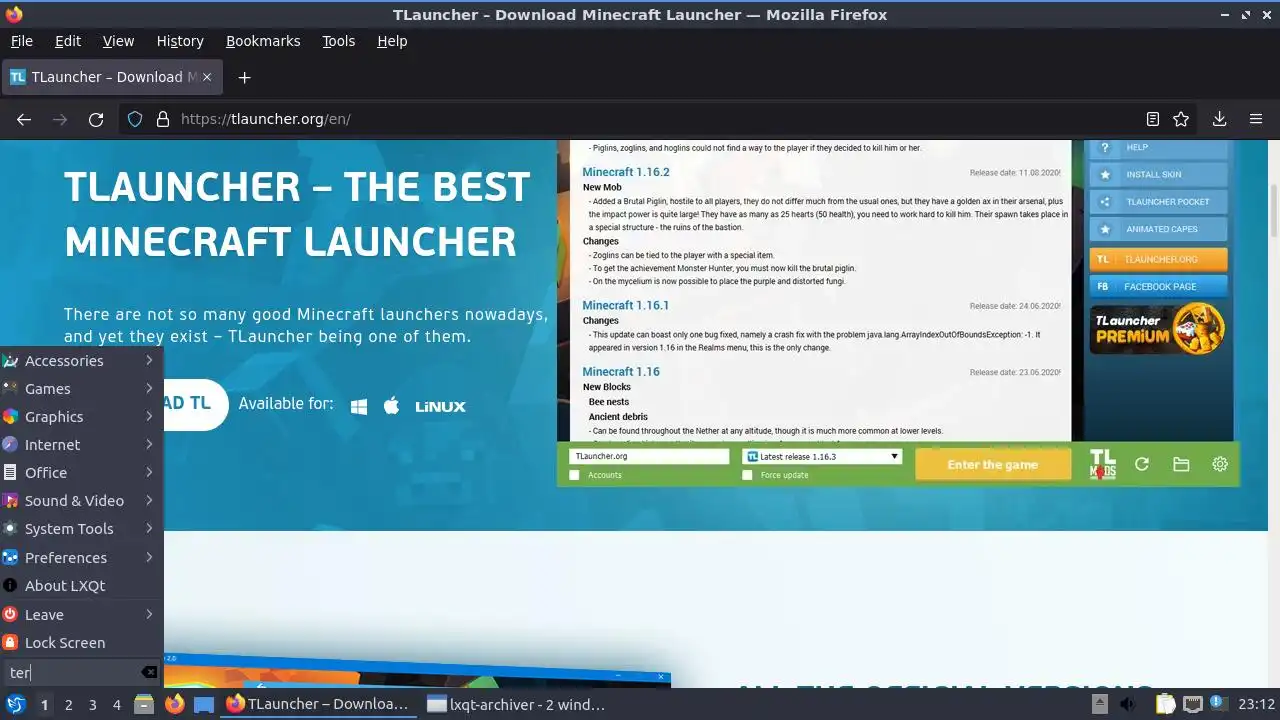Click the show desktop panel icon
Image resolution: width=1280 pixels, height=720 pixels.
(204, 704)
